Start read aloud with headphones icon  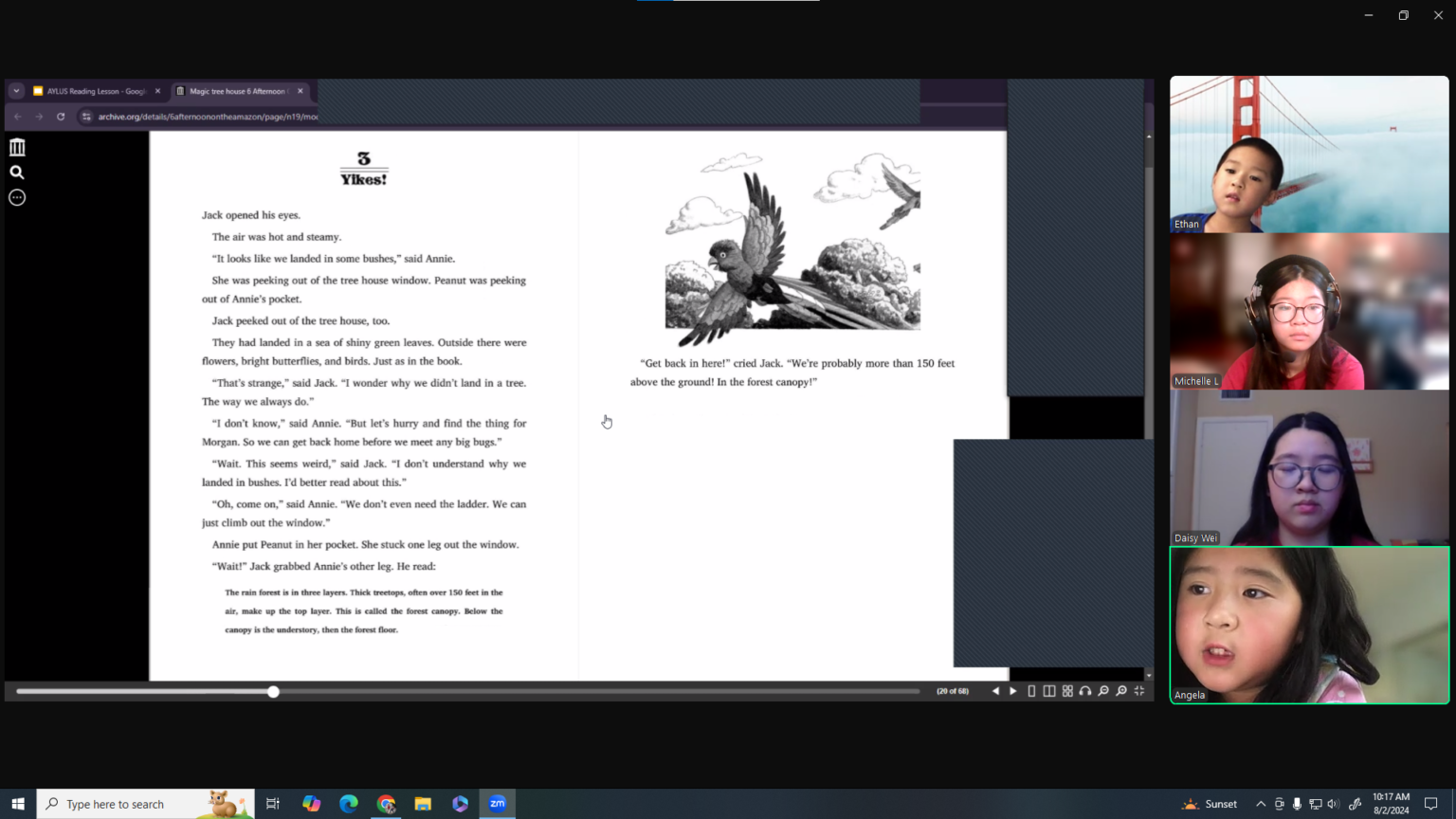pyautogui.click(x=1085, y=691)
